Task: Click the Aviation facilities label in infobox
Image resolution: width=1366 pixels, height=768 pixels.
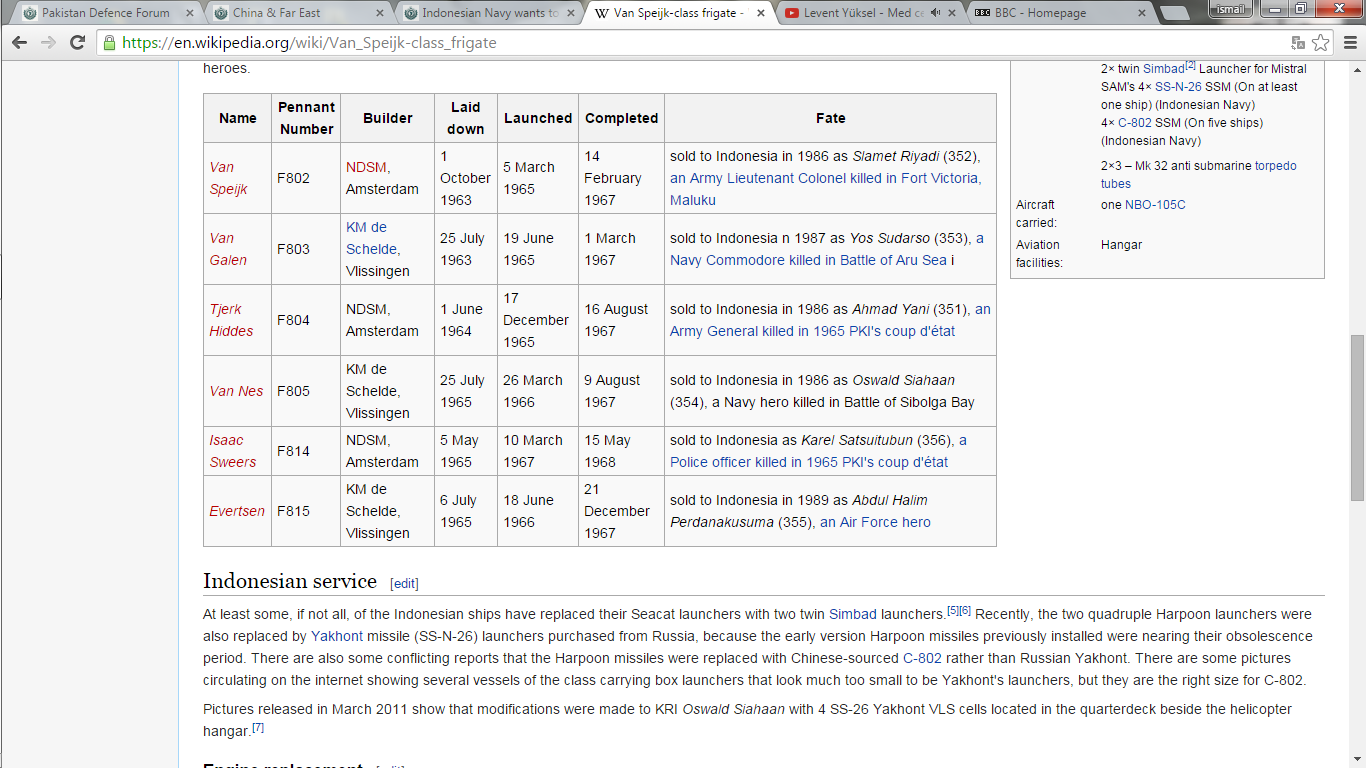Action: pos(1039,254)
